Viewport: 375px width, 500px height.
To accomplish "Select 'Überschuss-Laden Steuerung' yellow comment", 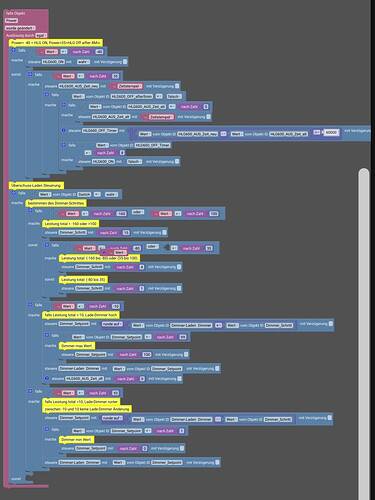I will [x=36, y=185].
